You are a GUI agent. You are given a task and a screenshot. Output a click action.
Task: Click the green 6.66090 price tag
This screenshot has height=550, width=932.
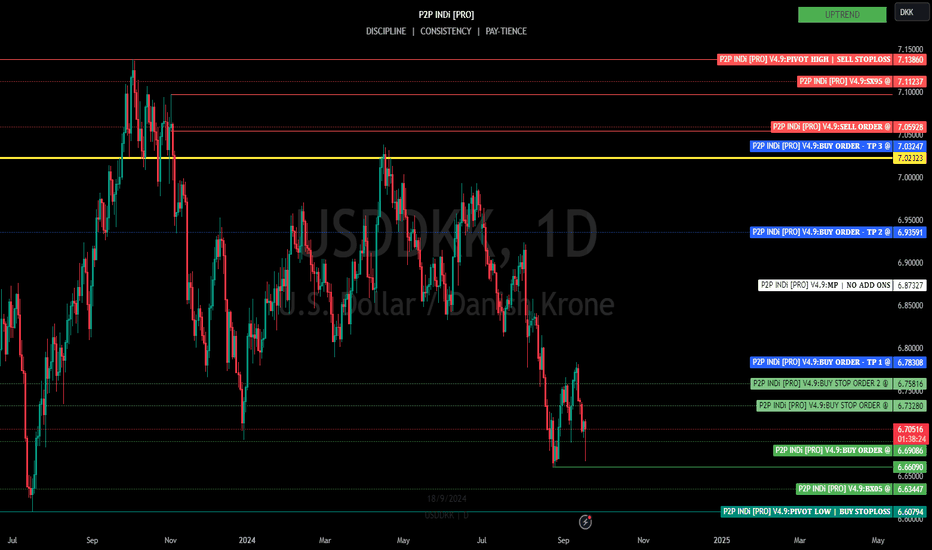pos(910,467)
